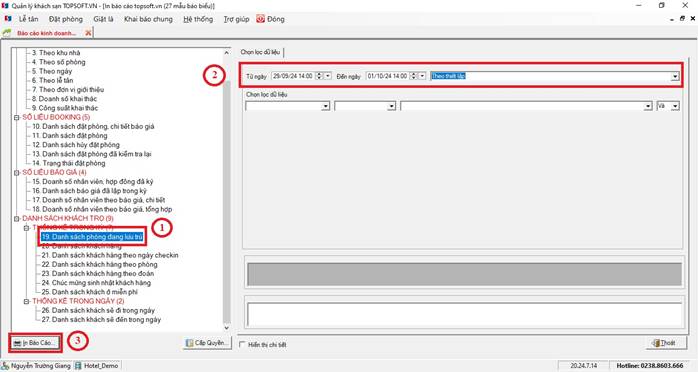Select 17. Doanh số nhân viên theo báo giá, chi tiết
The width and height of the screenshot is (698, 372).
[99, 200]
